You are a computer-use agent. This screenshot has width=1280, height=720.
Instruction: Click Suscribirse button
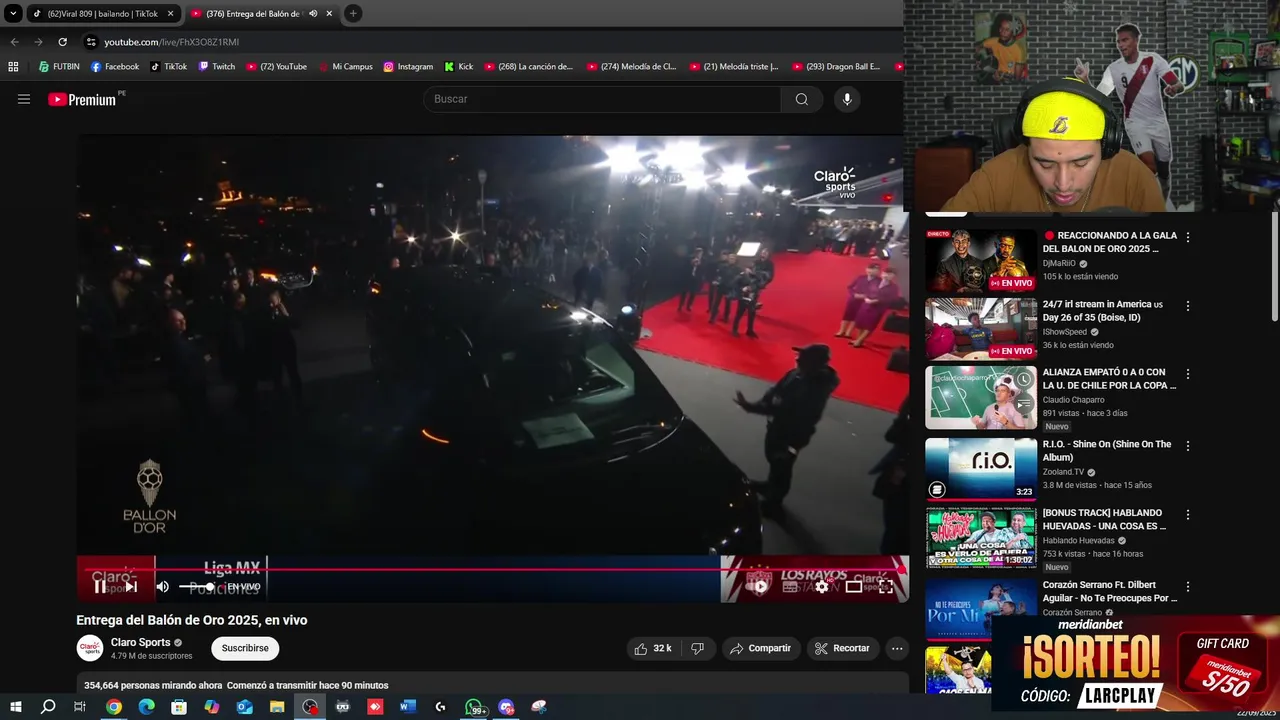point(245,648)
